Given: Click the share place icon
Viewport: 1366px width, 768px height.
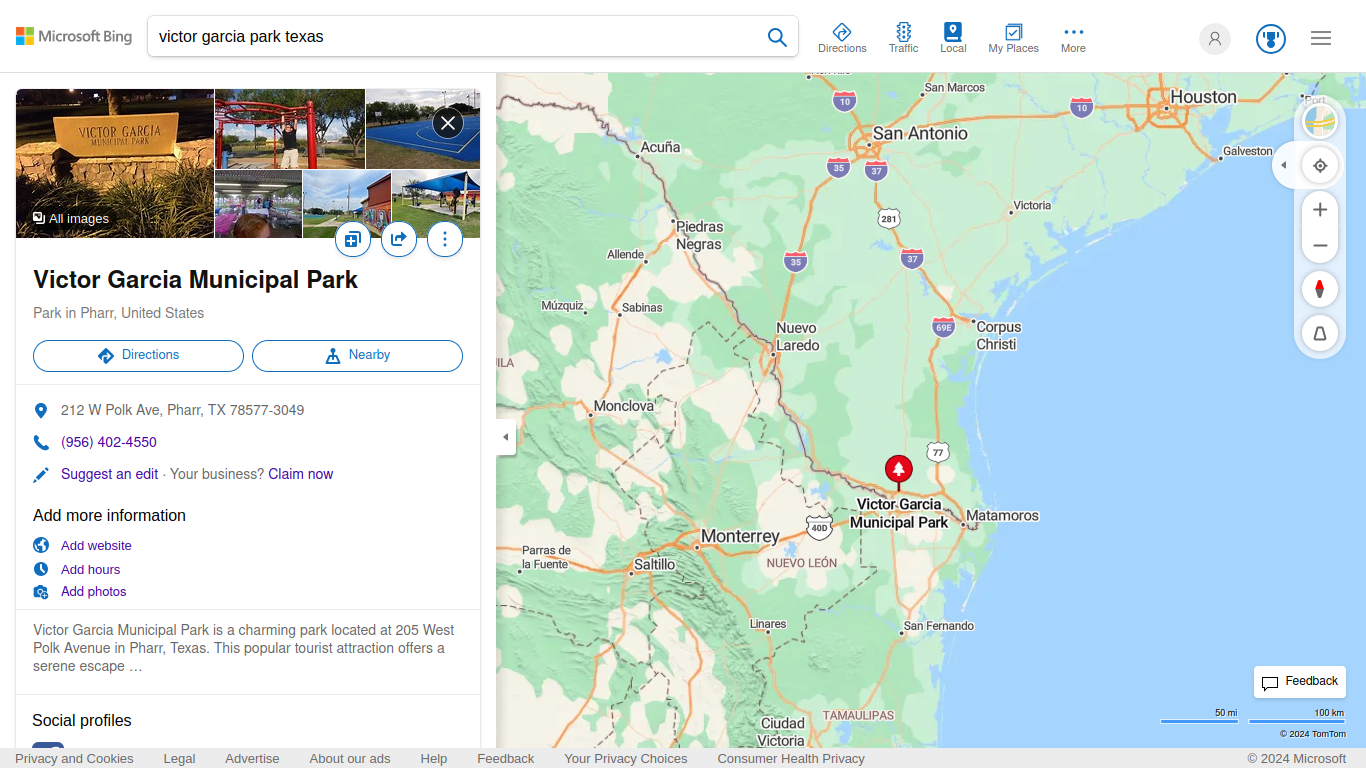Looking at the screenshot, I should [x=399, y=239].
